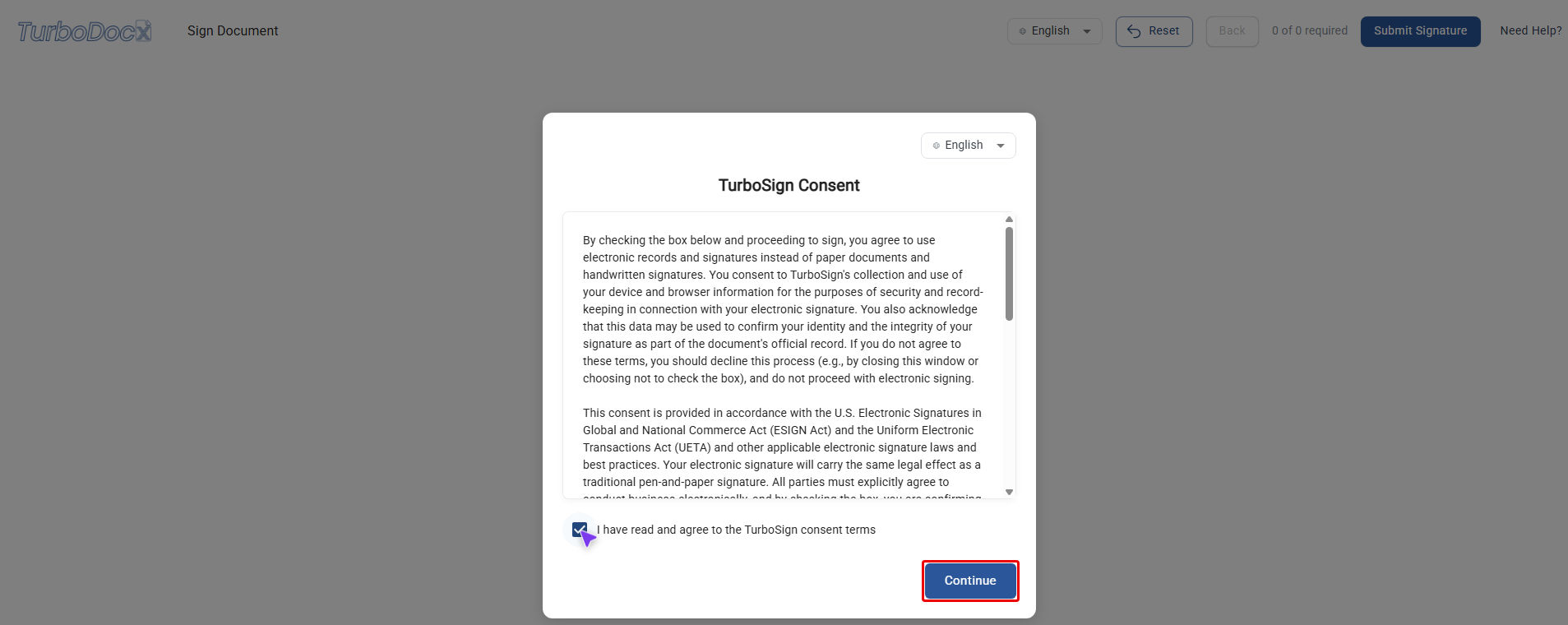Click the Continue button

pos(970,581)
